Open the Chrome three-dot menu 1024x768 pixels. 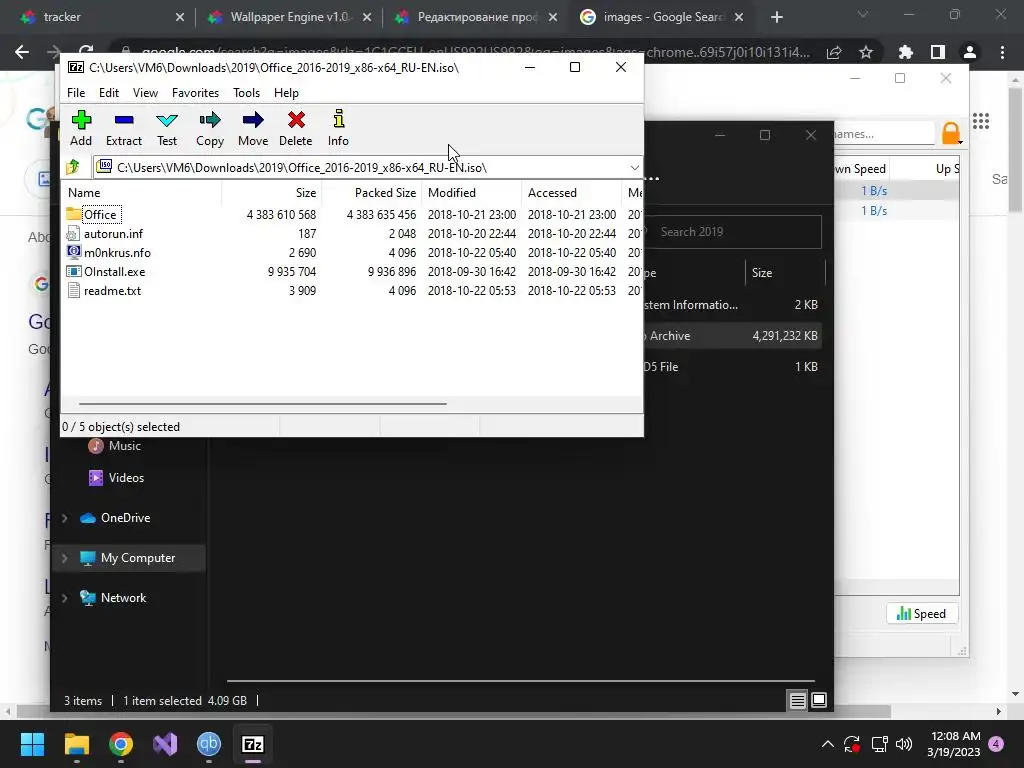point(1002,52)
